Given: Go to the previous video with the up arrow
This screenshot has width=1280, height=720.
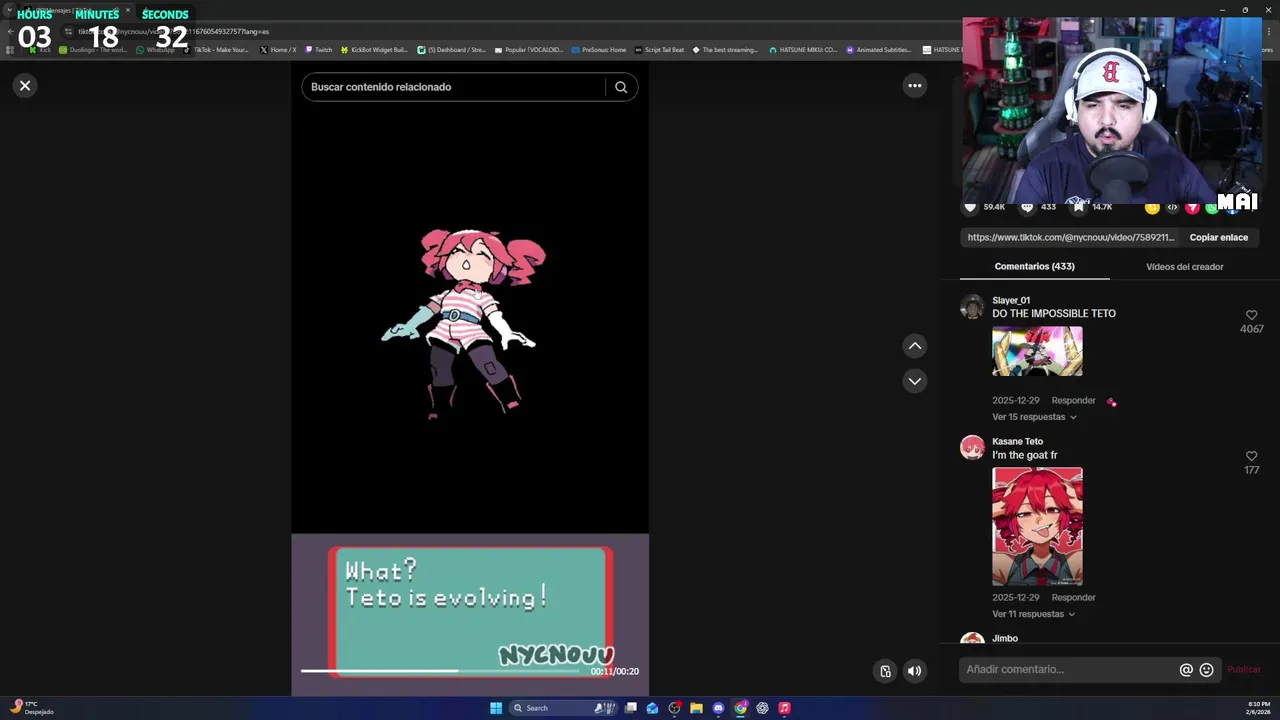Looking at the screenshot, I should click(914, 346).
